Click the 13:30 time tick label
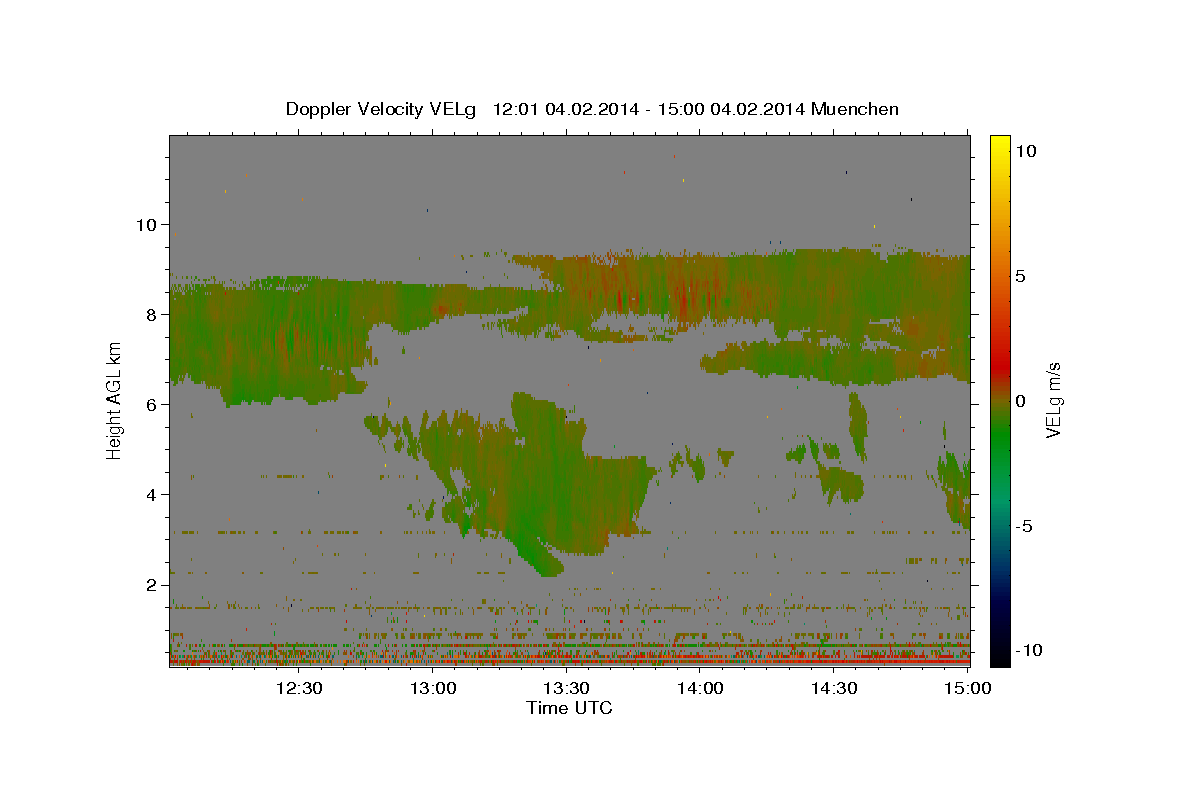Screen dimensions: 1200x800 click(566, 688)
